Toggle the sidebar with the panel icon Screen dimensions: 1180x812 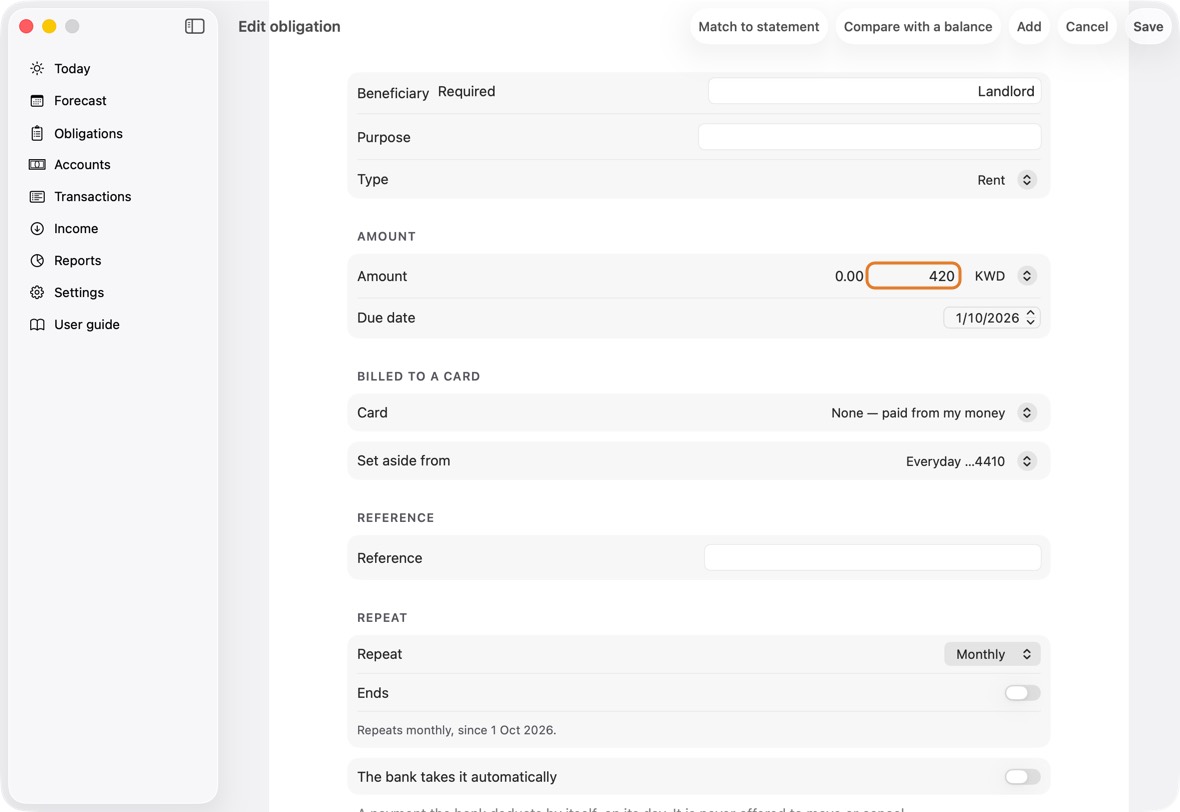(195, 26)
